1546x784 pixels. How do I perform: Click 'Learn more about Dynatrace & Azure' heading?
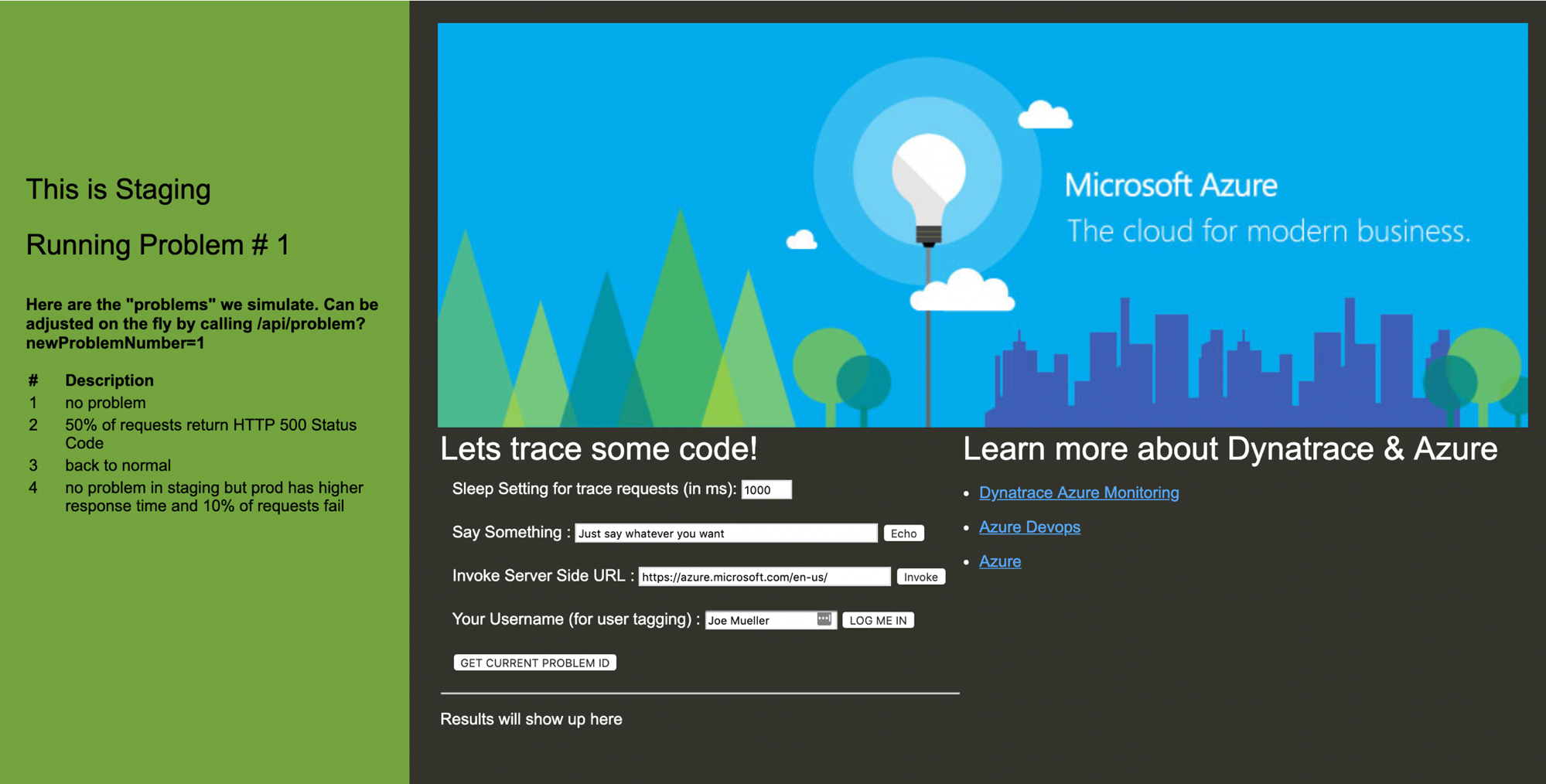pyautogui.click(x=1230, y=449)
